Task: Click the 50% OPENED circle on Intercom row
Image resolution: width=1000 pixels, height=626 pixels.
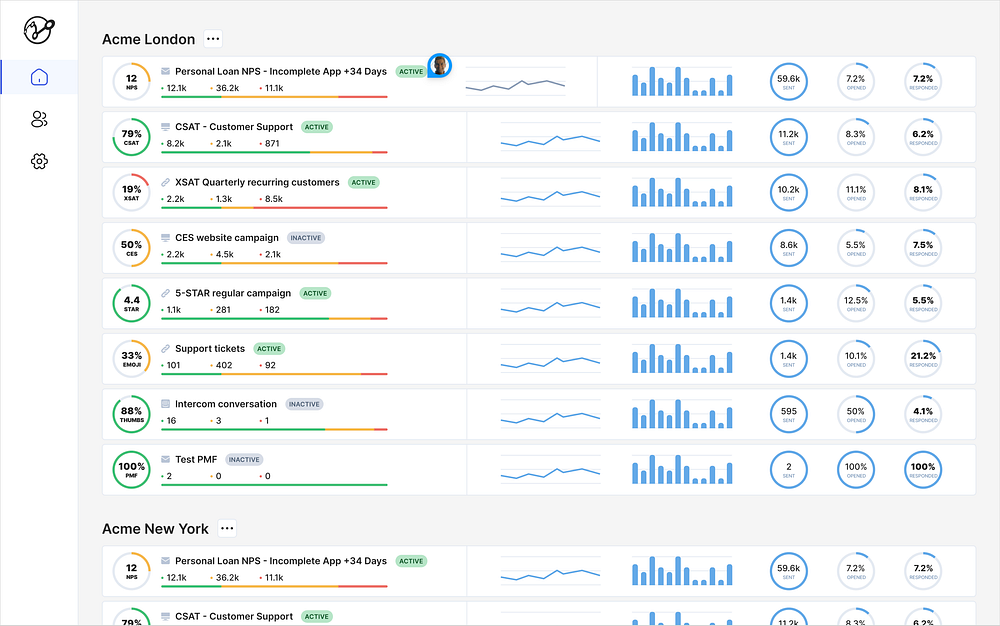Action: tap(856, 414)
